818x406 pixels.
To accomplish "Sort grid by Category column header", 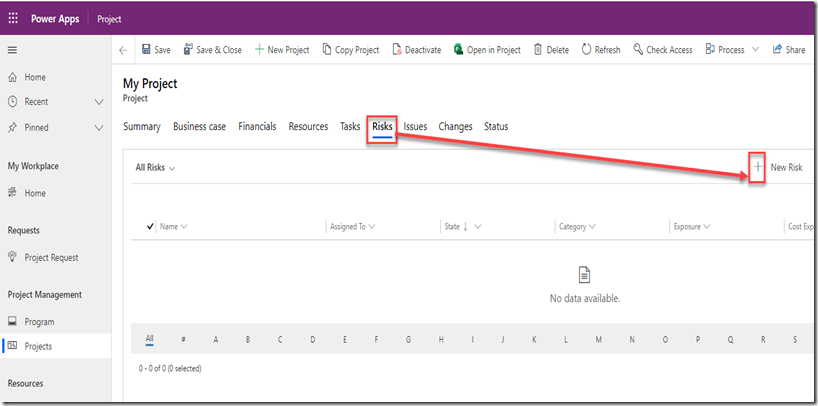I will click(x=572, y=227).
